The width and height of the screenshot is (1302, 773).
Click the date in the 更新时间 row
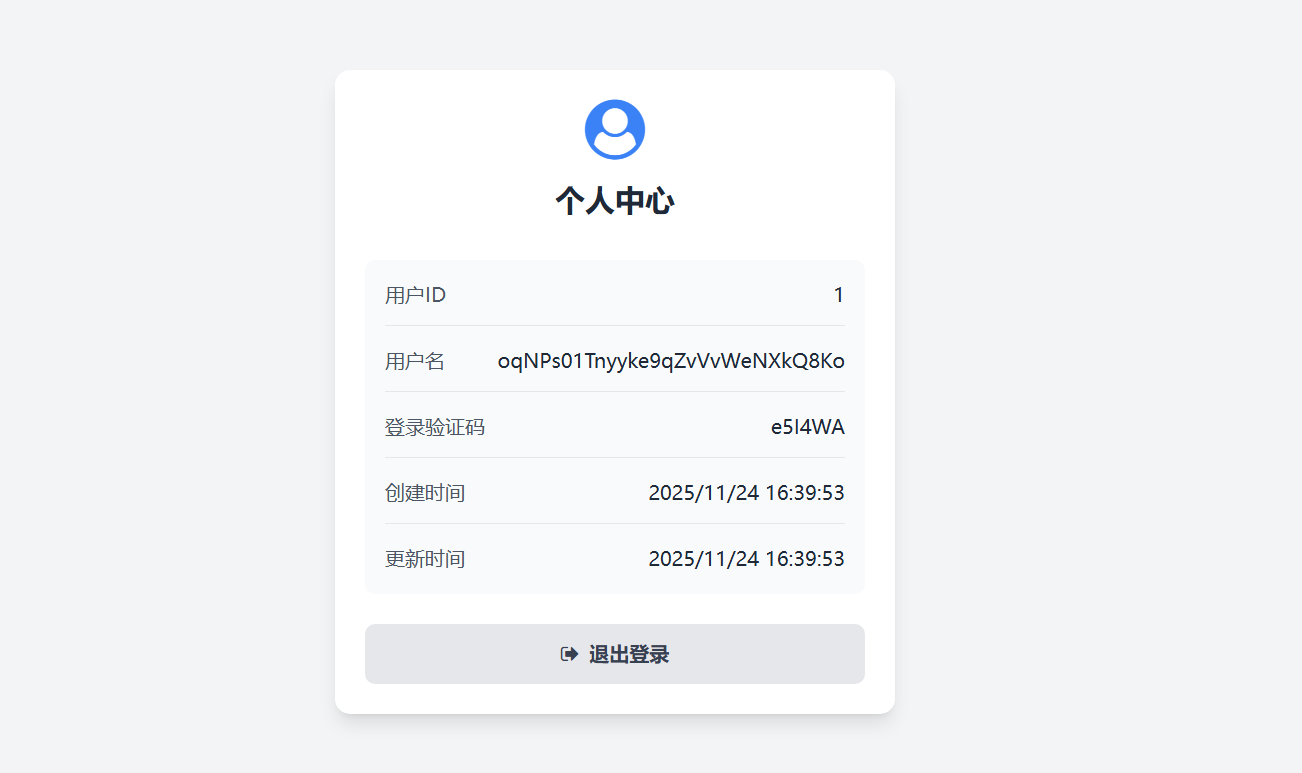coord(704,559)
